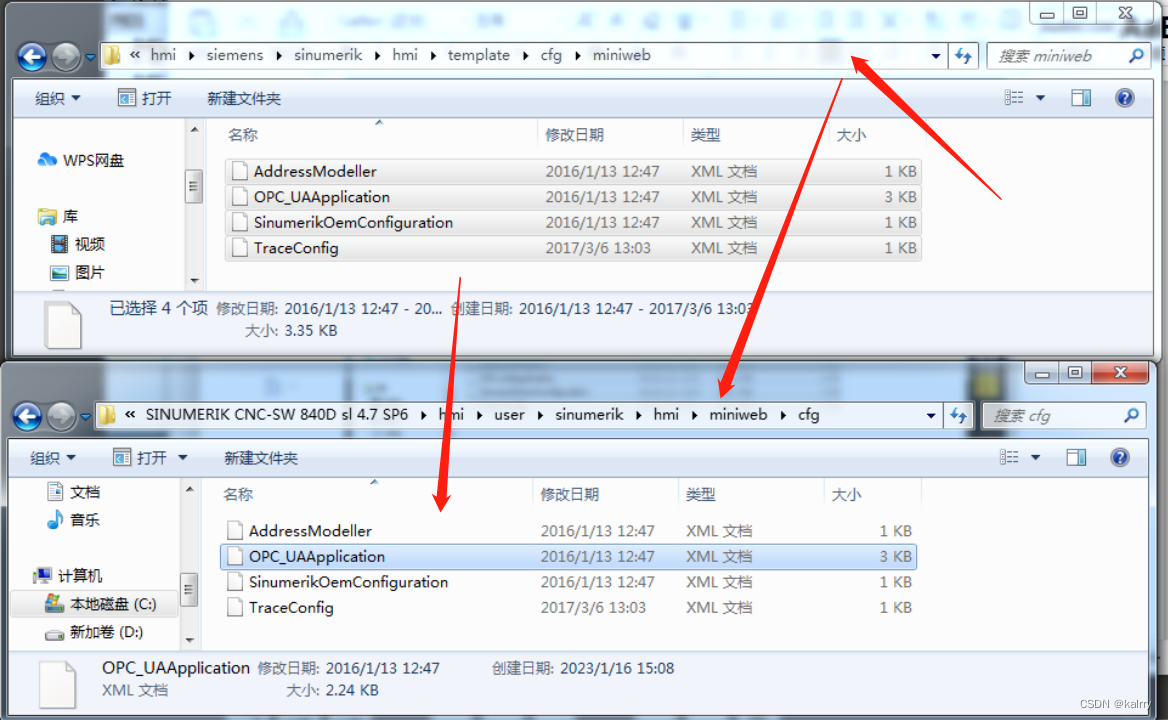Select WPS网盘 in the navigation pane
The image size is (1168, 720).
[x=81, y=160]
